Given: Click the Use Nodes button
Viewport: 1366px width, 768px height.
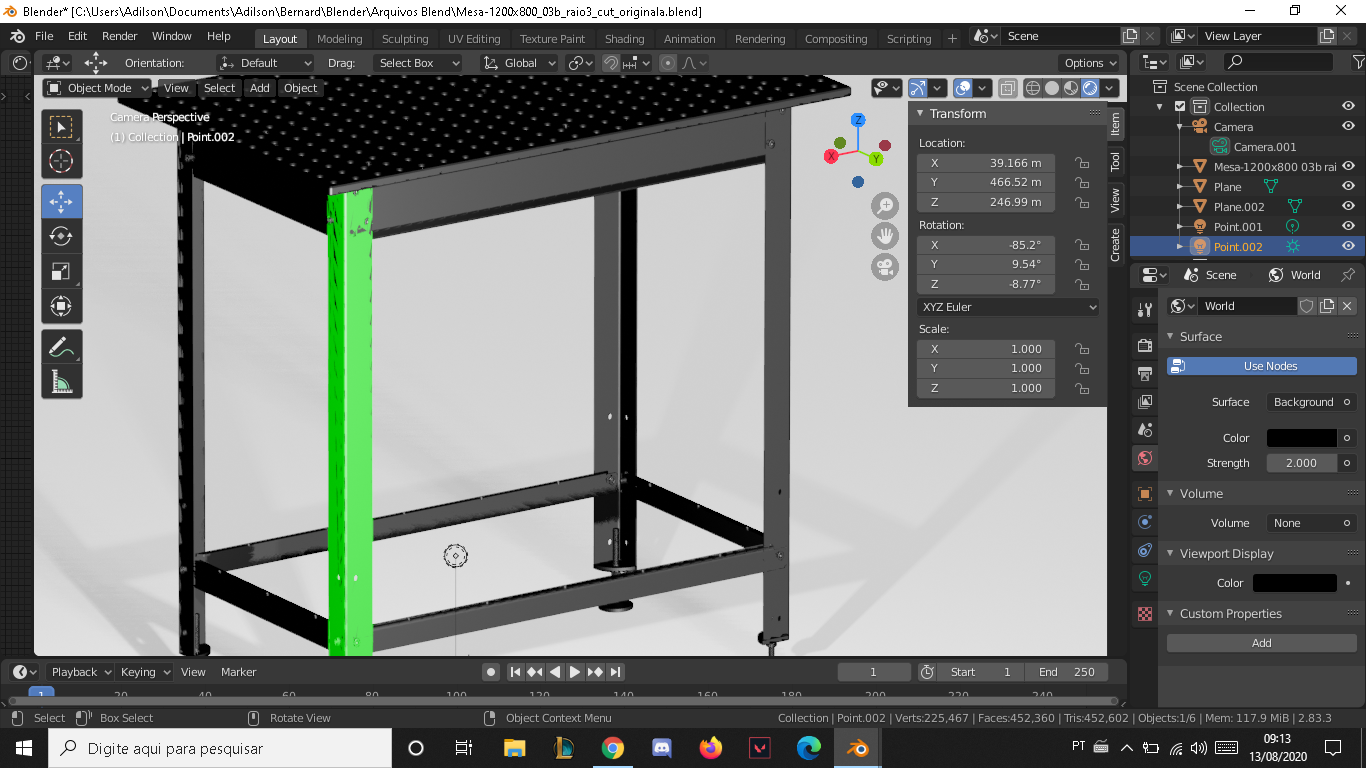Looking at the screenshot, I should pos(1262,366).
